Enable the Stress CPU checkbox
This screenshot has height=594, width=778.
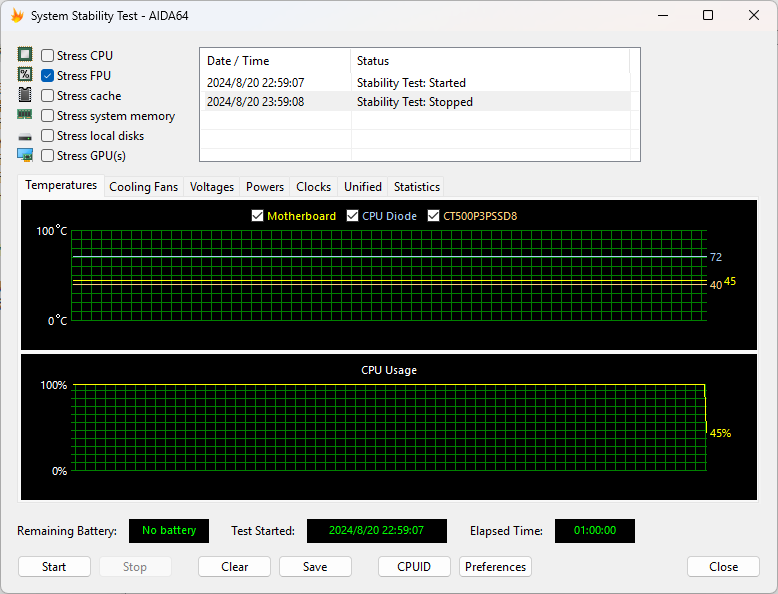point(48,56)
